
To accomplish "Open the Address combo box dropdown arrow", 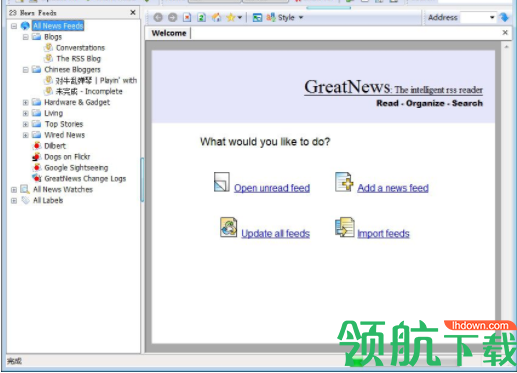I will click(x=492, y=17).
